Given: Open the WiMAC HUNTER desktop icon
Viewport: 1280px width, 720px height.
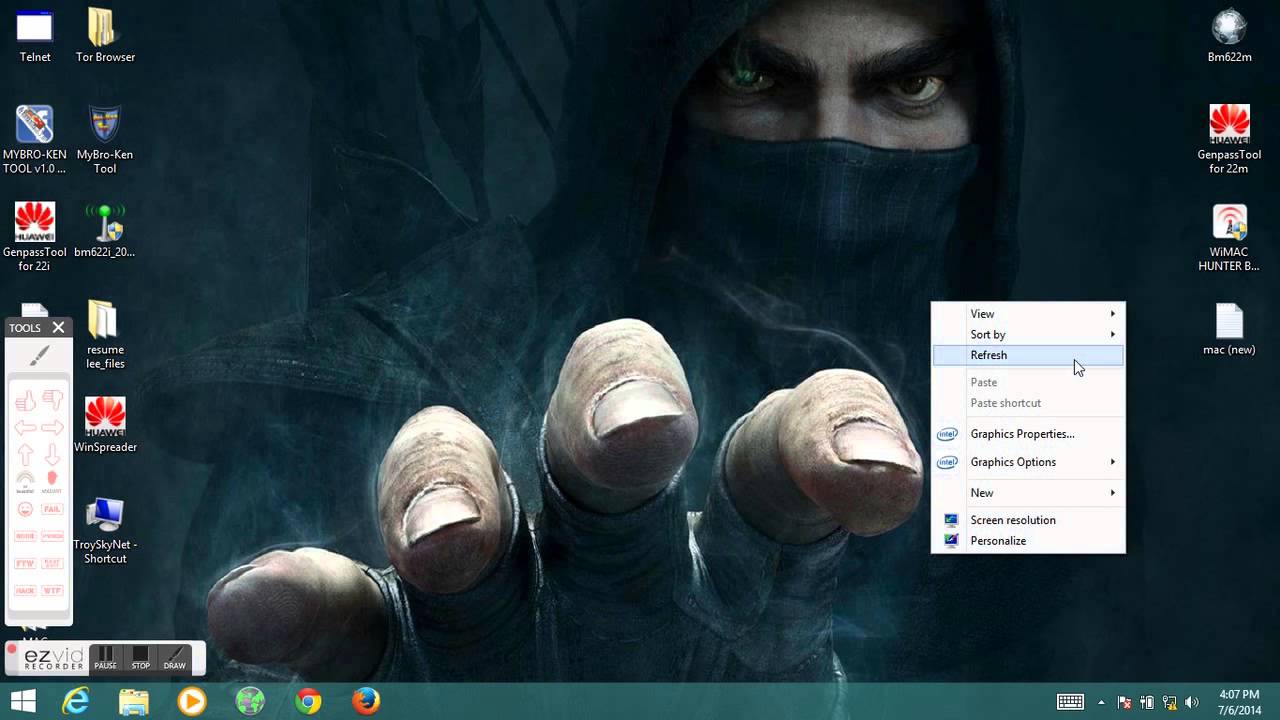Looking at the screenshot, I should pos(1229,237).
